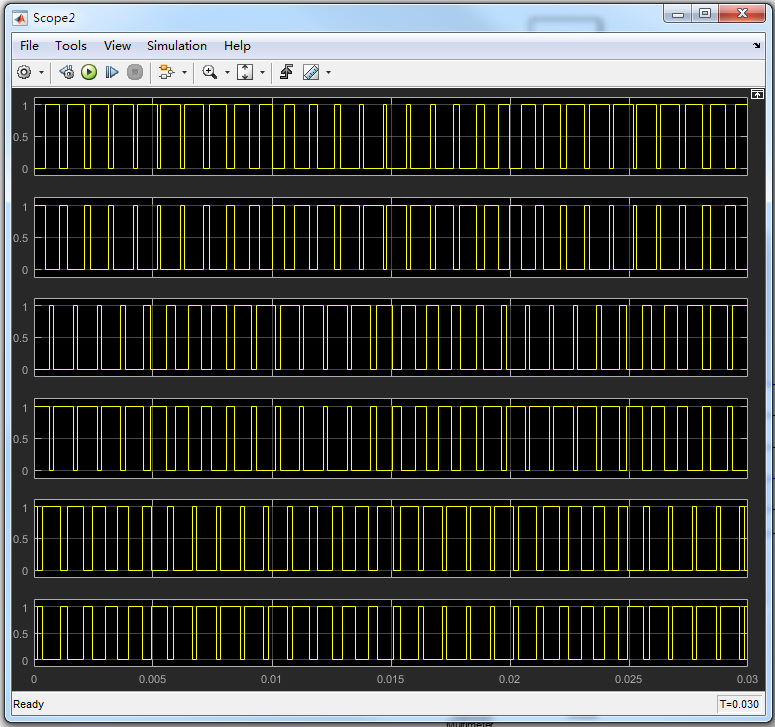Open the Help menu

tap(237, 46)
